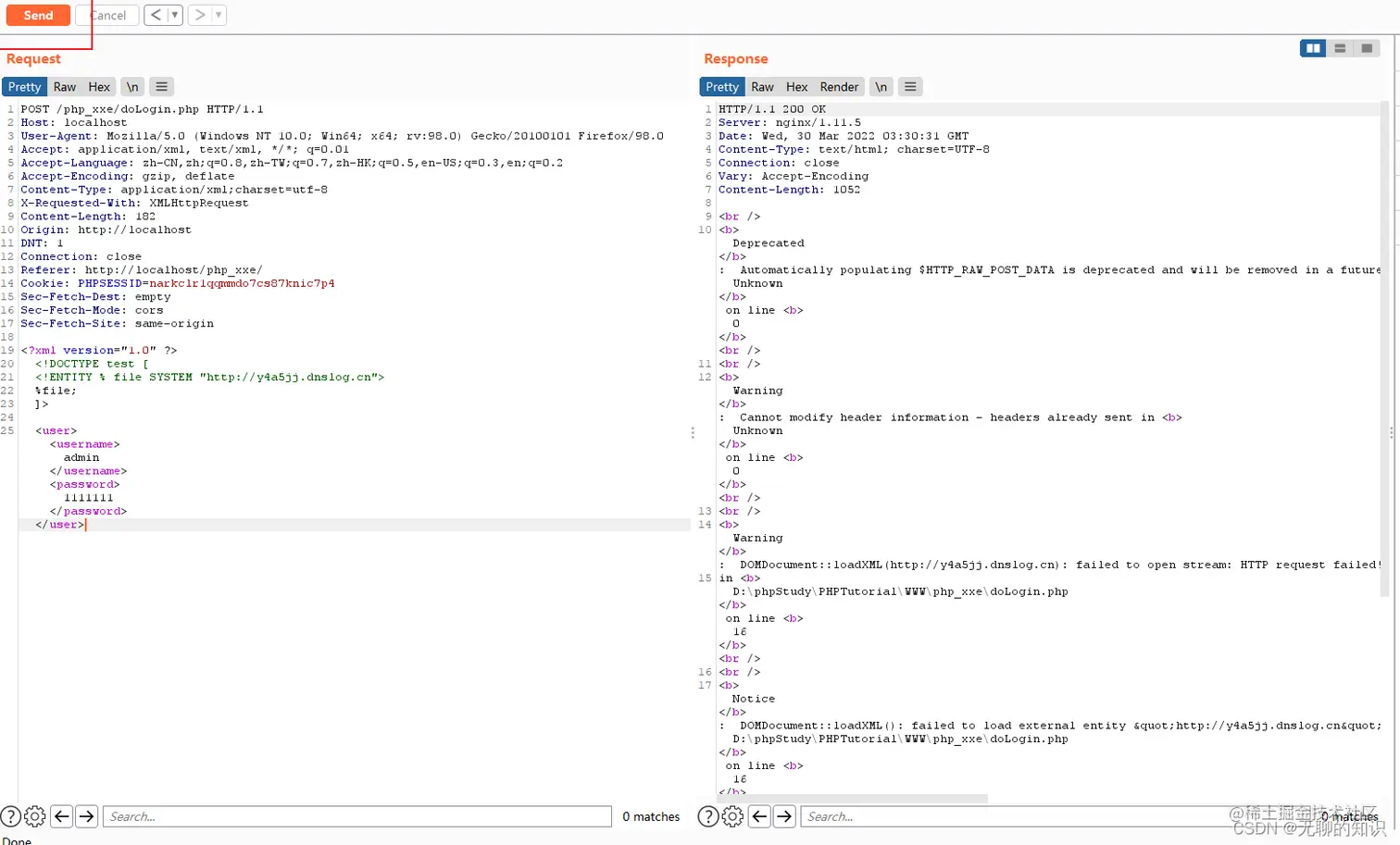Screen dimensions: 1400x845
Task: Open Request search help icon
Action: tap(10, 816)
